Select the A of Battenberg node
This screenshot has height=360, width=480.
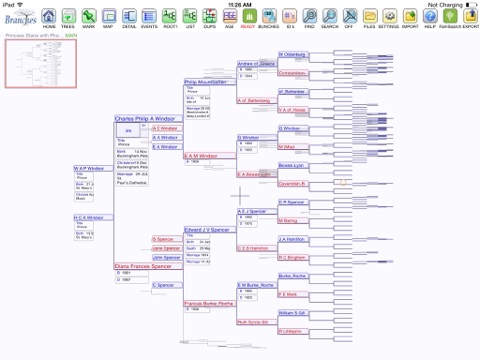coord(257,100)
